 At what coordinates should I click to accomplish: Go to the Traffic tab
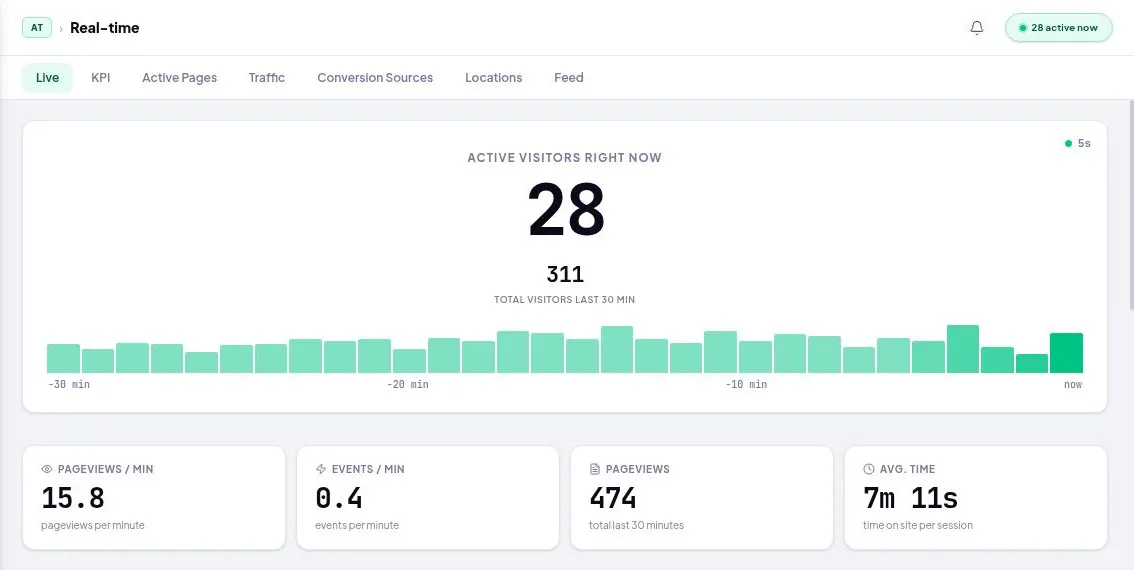(x=267, y=77)
